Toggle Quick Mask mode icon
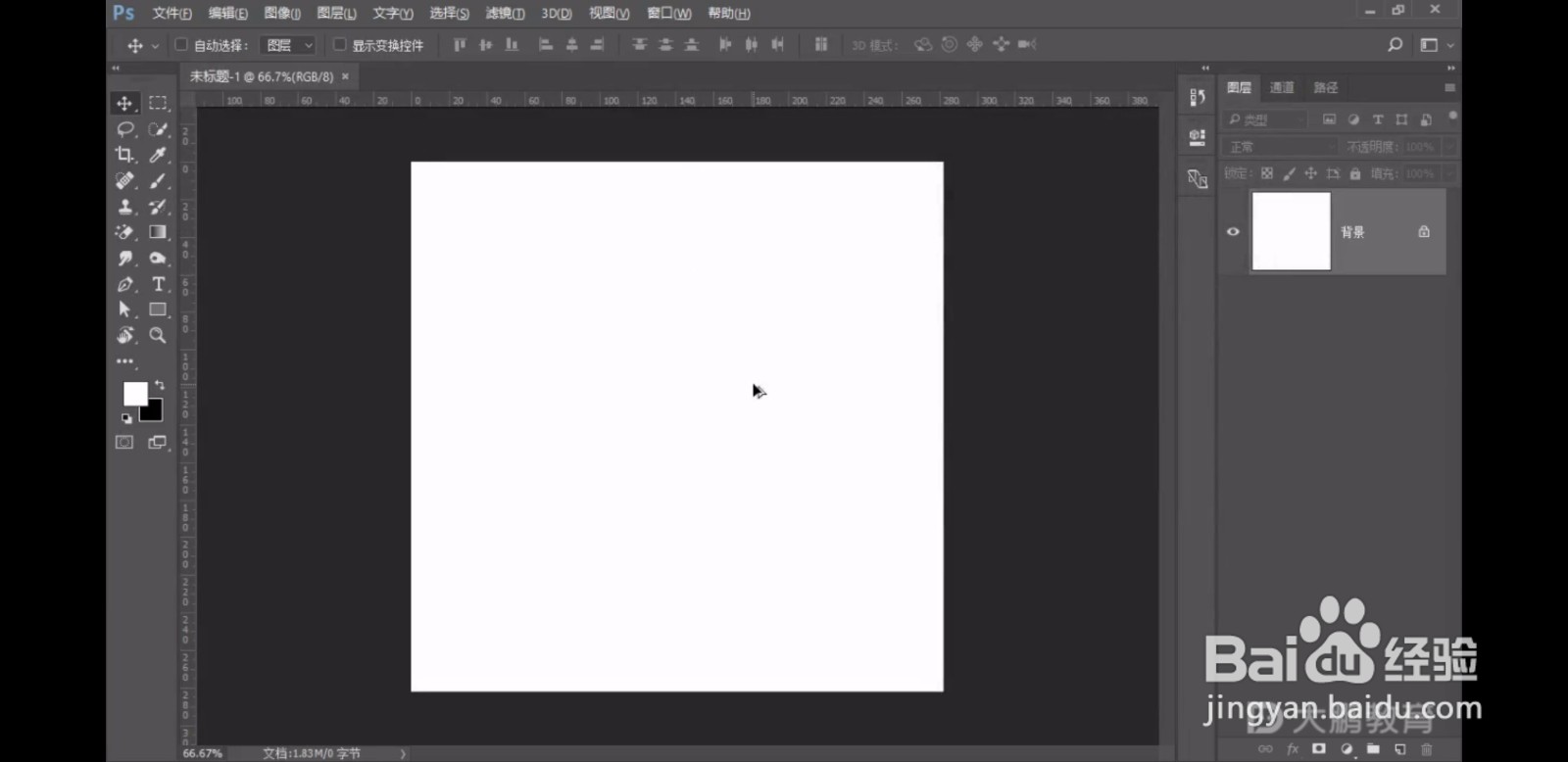Image resolution: width=1568 pixels, height=762 pixels. point(124,443)
